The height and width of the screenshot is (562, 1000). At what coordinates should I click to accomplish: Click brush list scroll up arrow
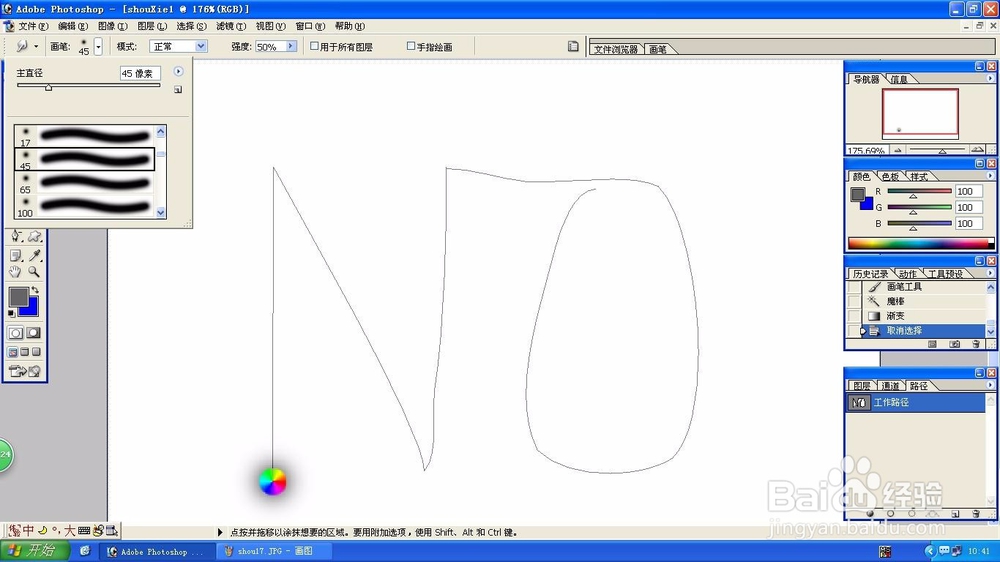click(x=161, y=131)
